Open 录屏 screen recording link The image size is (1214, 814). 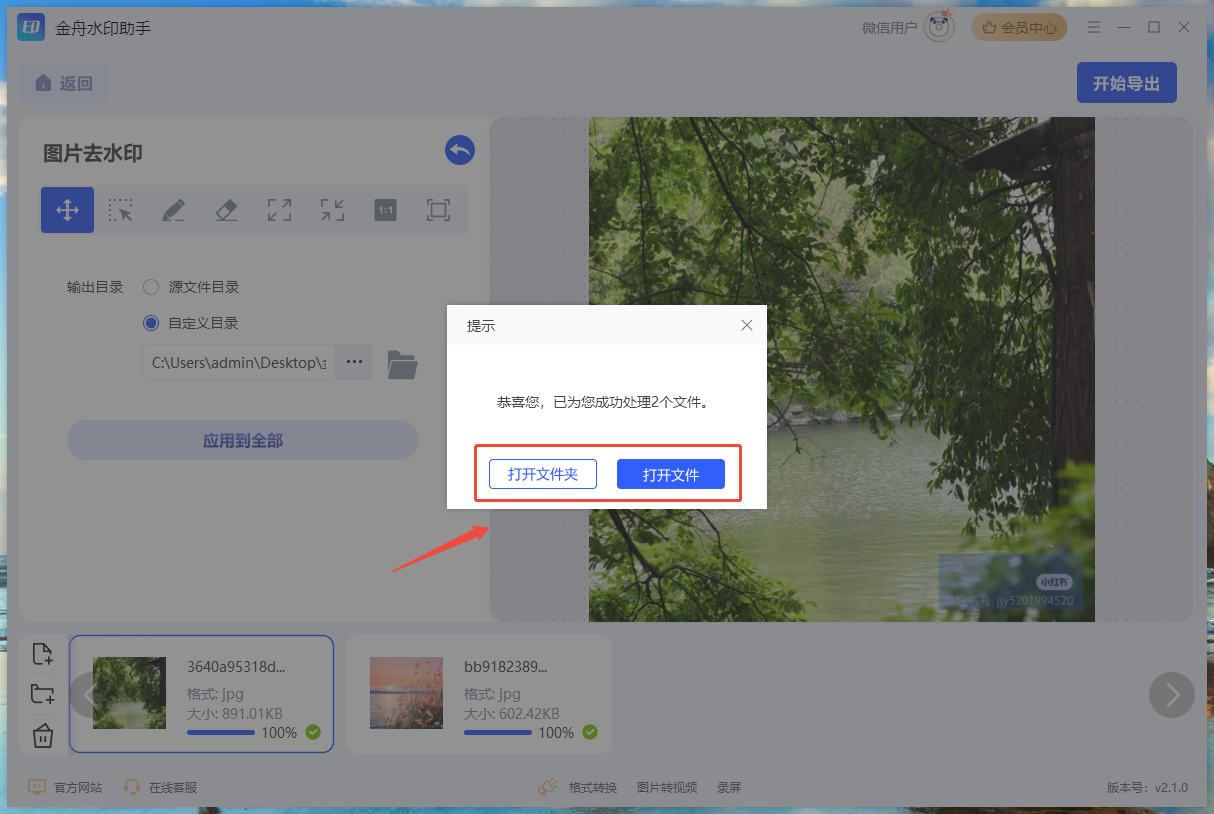pyautogui.click(x=729, y=787)
